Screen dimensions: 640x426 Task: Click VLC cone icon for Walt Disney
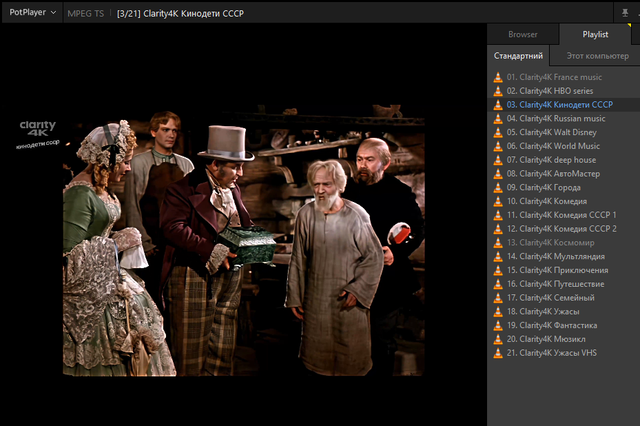(x=498, y=132)
